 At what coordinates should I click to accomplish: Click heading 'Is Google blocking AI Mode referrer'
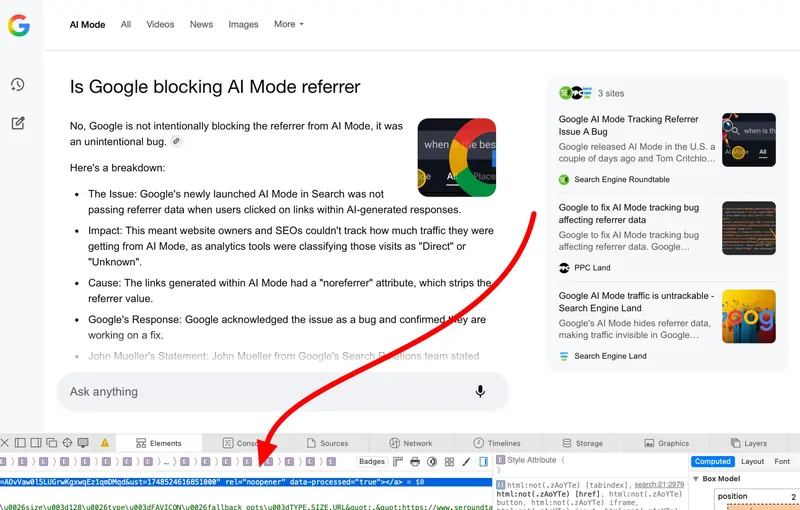coord(215,87)
